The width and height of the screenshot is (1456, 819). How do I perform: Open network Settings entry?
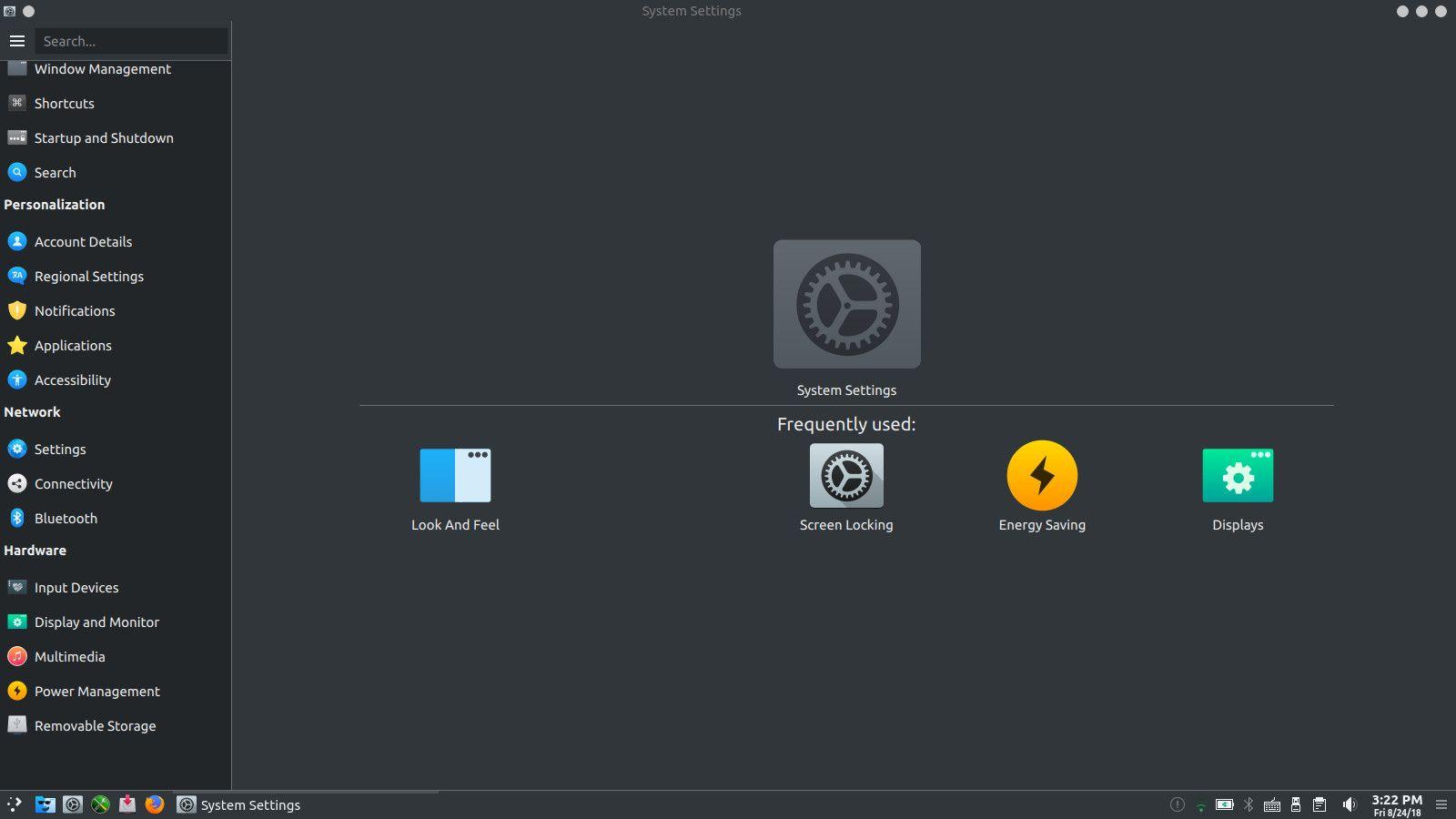[116, 450]
